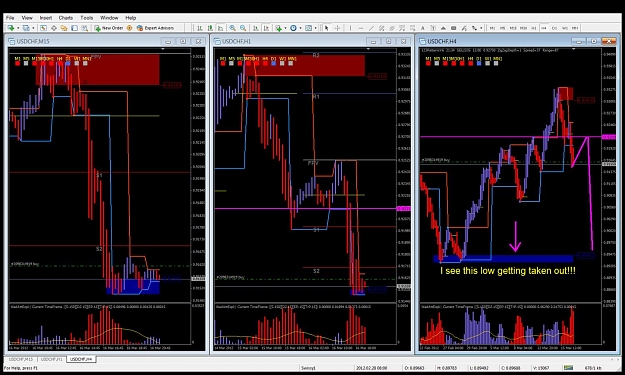Viewport: 625px width, 375px height.
Task: Toggle Chart Shift in toolbar
Action: tap(266, 28)
